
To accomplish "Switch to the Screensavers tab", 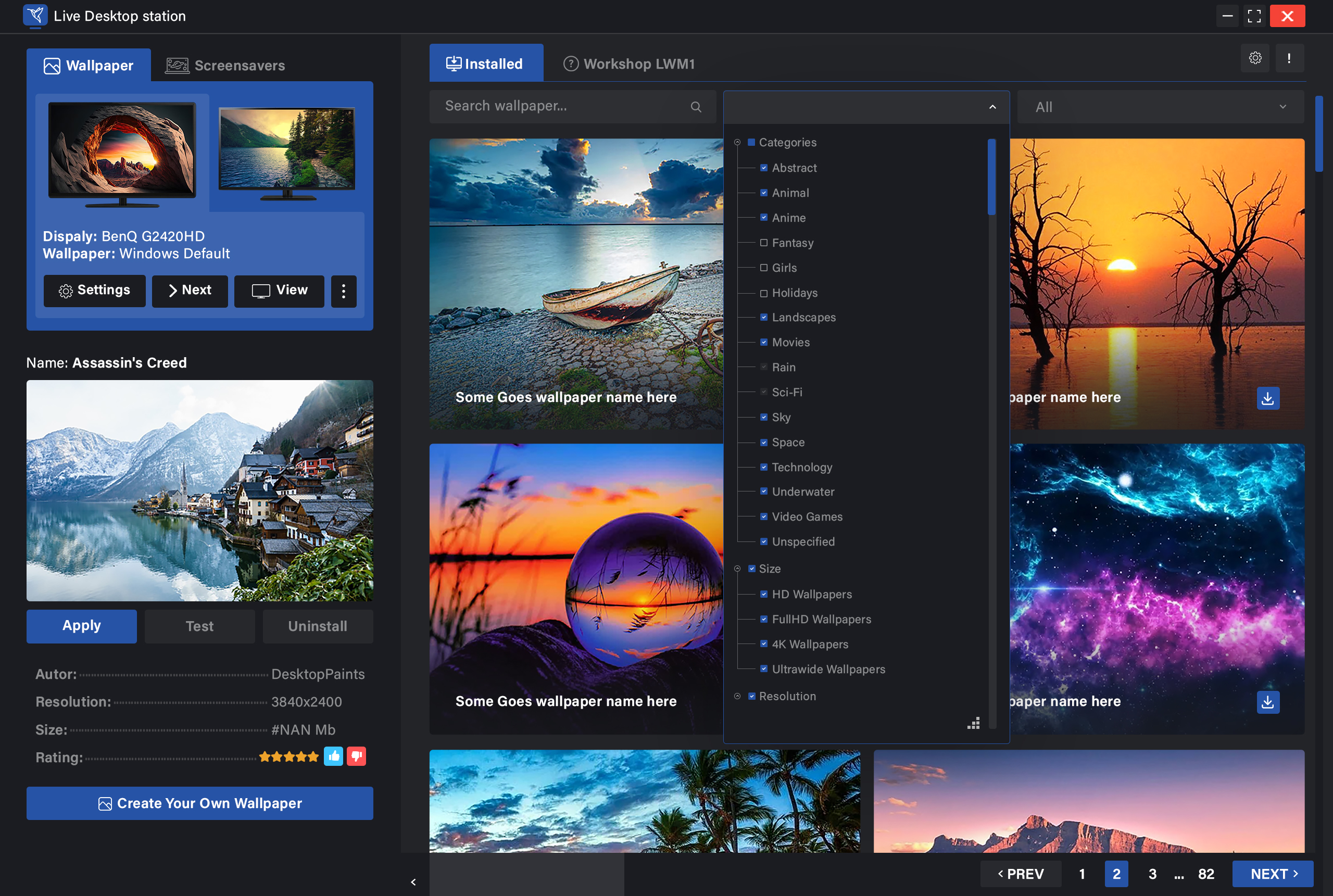I will click(225, 65).
